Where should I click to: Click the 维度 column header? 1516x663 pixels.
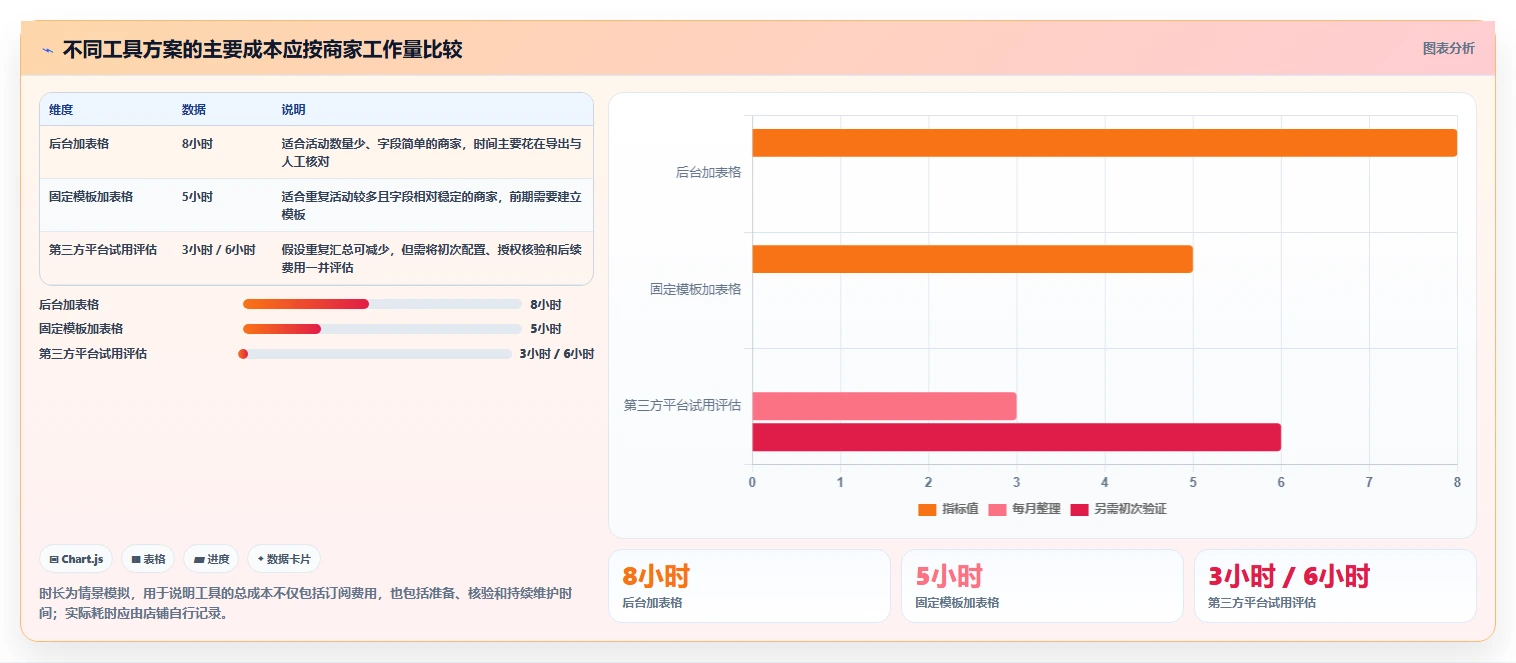tap(61, 110)
